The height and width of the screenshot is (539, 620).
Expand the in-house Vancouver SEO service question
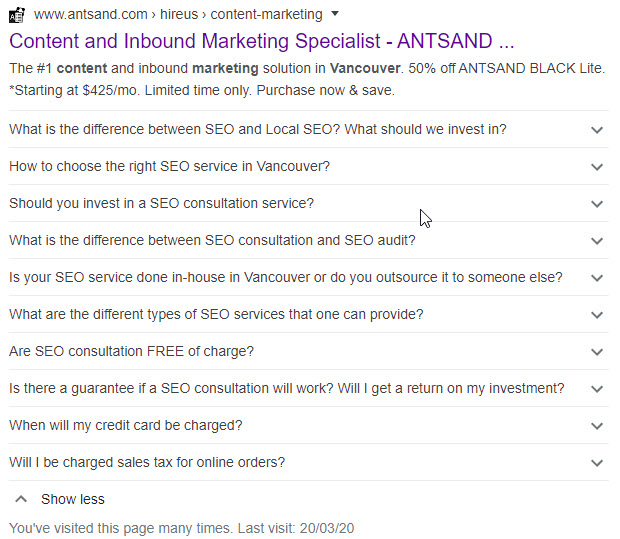click(x=308, y=277)
